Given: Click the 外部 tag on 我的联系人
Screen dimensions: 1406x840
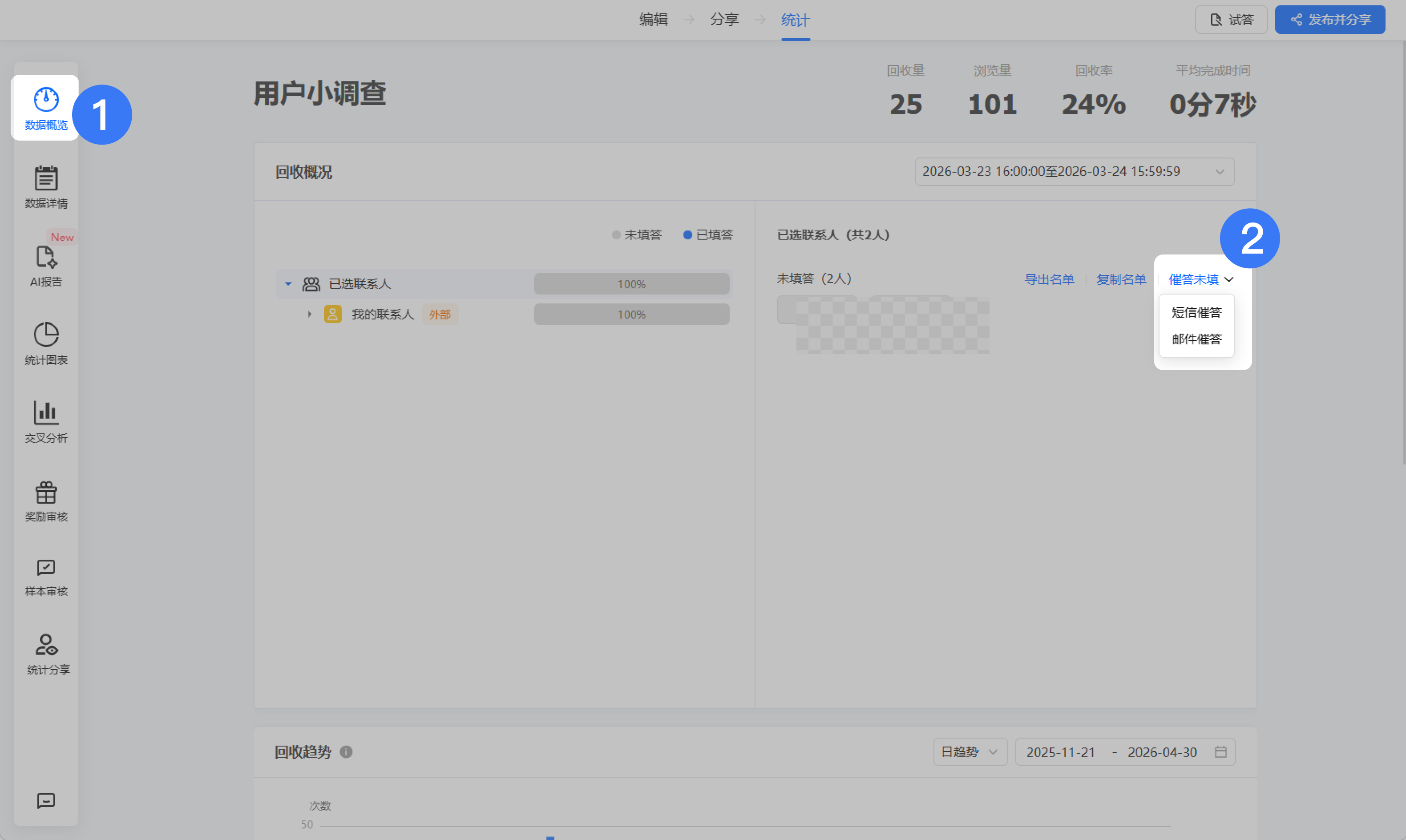Looking at the screenshot, I should coord(440,314).
